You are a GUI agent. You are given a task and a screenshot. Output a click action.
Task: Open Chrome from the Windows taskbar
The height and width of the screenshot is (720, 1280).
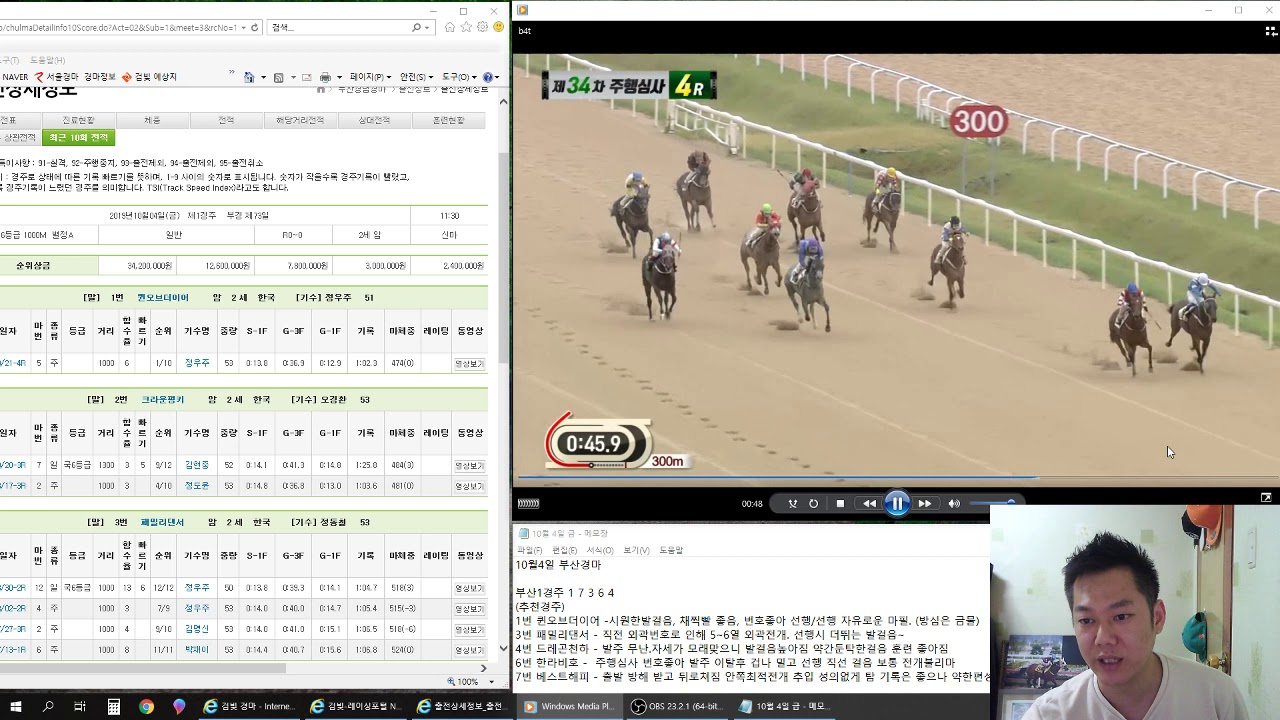[146, 707]
